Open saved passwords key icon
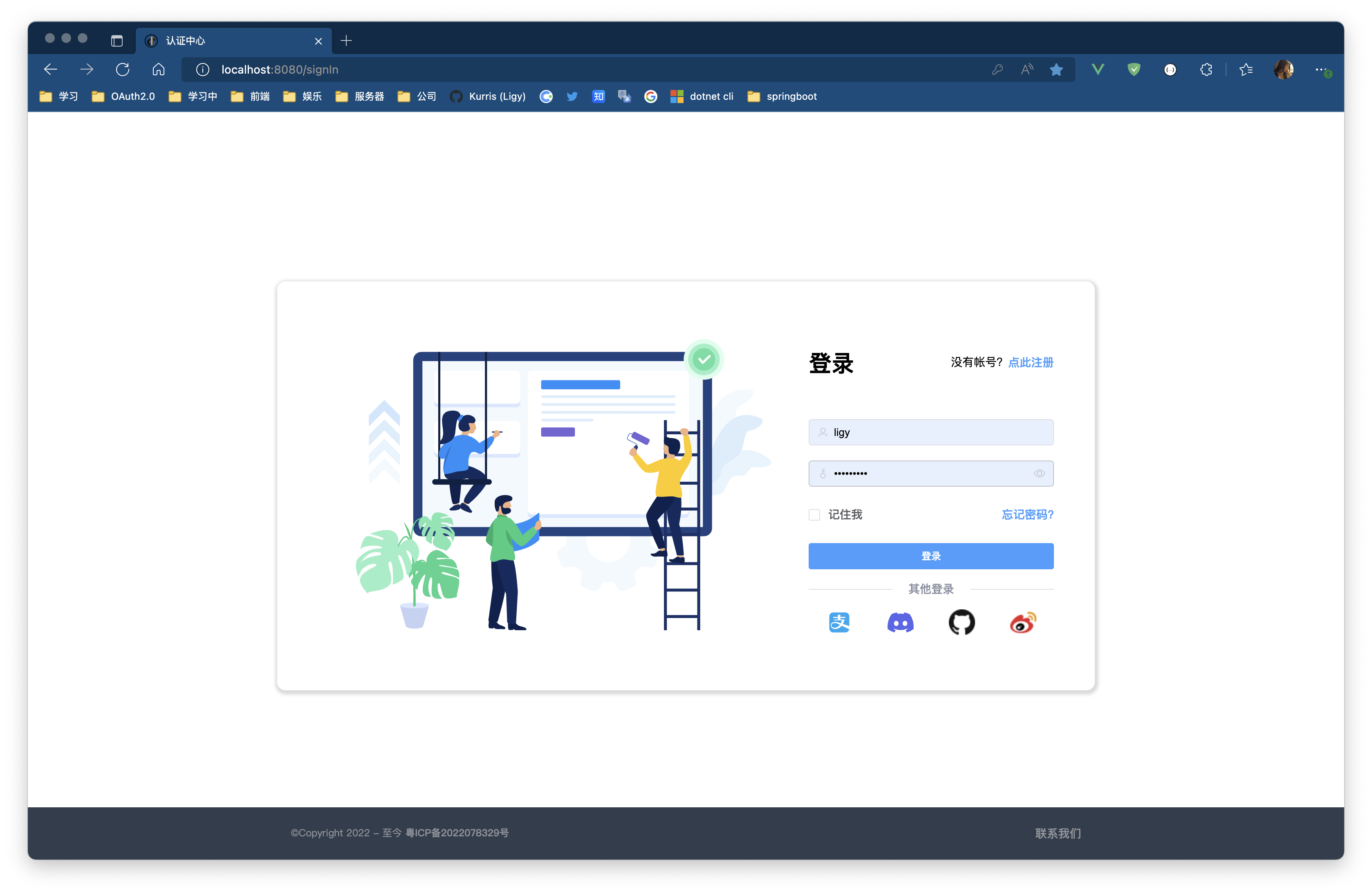This screenshot has width=1372, height=894. 997,70
